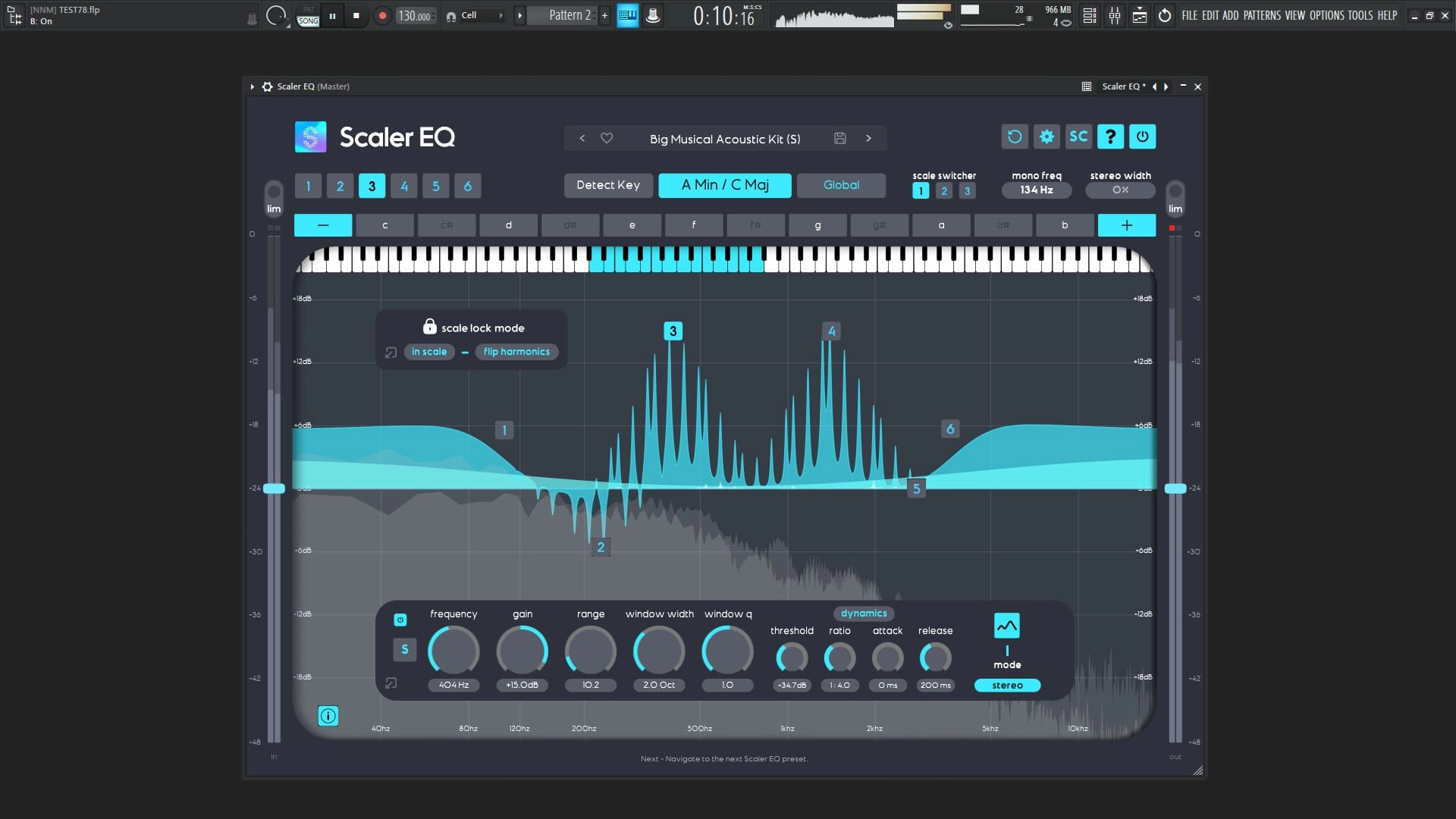Open the PATTERNS menu
This screenshot has height=819, width=1456.
pyautogui.click(x=1262, y=15)
